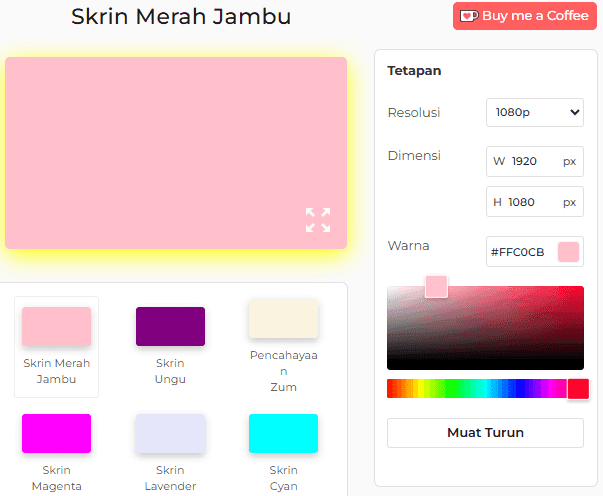This screenshot has width=603, height=496.
Task: Click the Skrin Magenta label text
Action: [57, 478]
